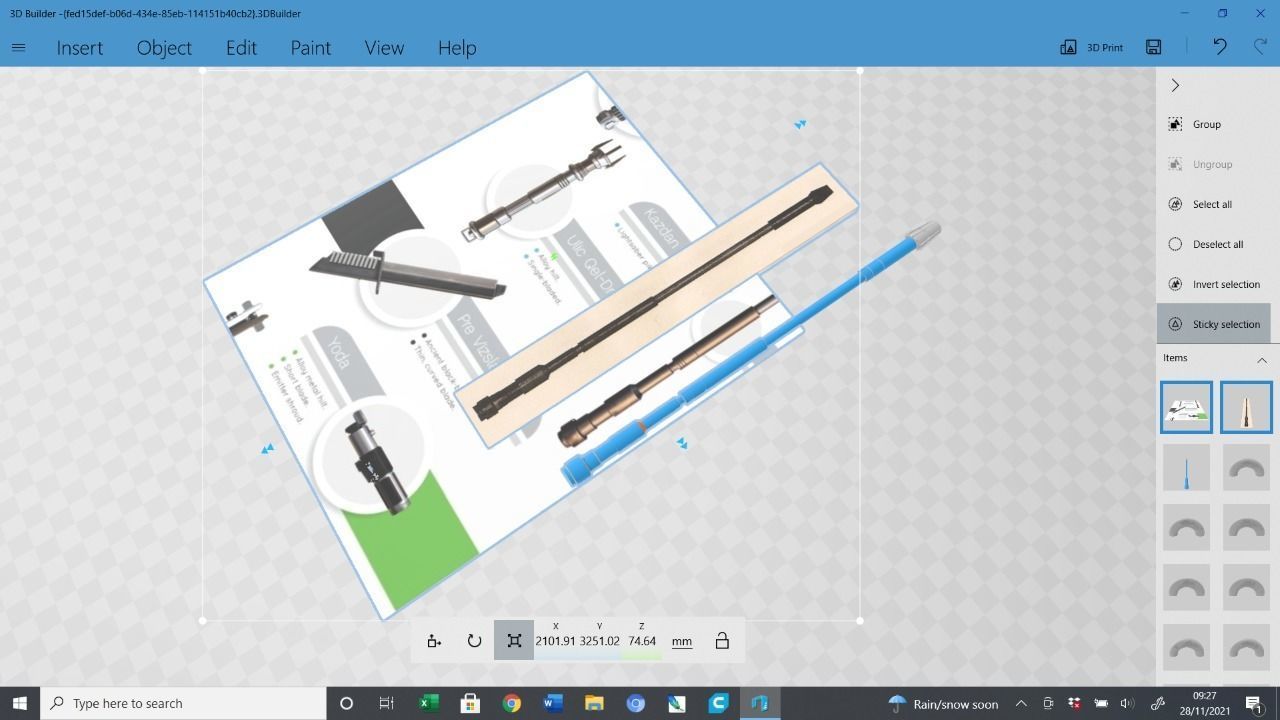Image resolution: width=1280 pixels, height=720 pixels.
Task: Open Task View on the taskbar
Action: (386, 703)
